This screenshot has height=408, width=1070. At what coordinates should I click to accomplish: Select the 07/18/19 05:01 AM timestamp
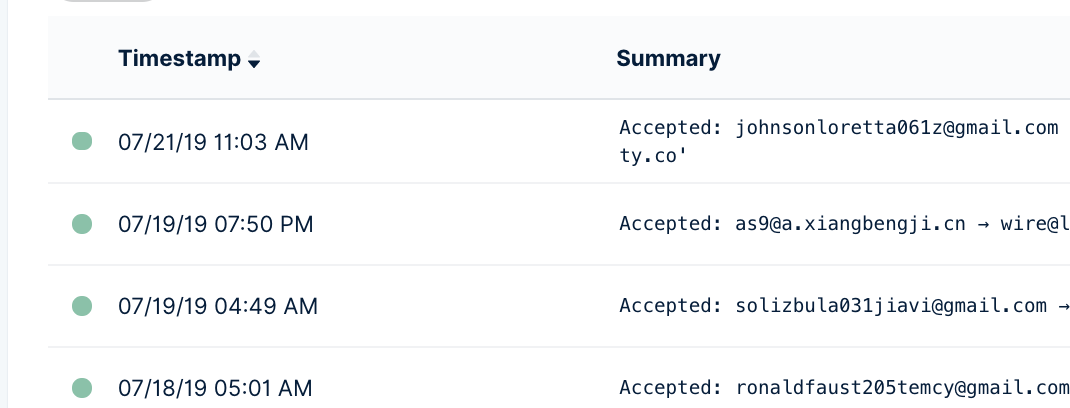click(x=215, y=388)
